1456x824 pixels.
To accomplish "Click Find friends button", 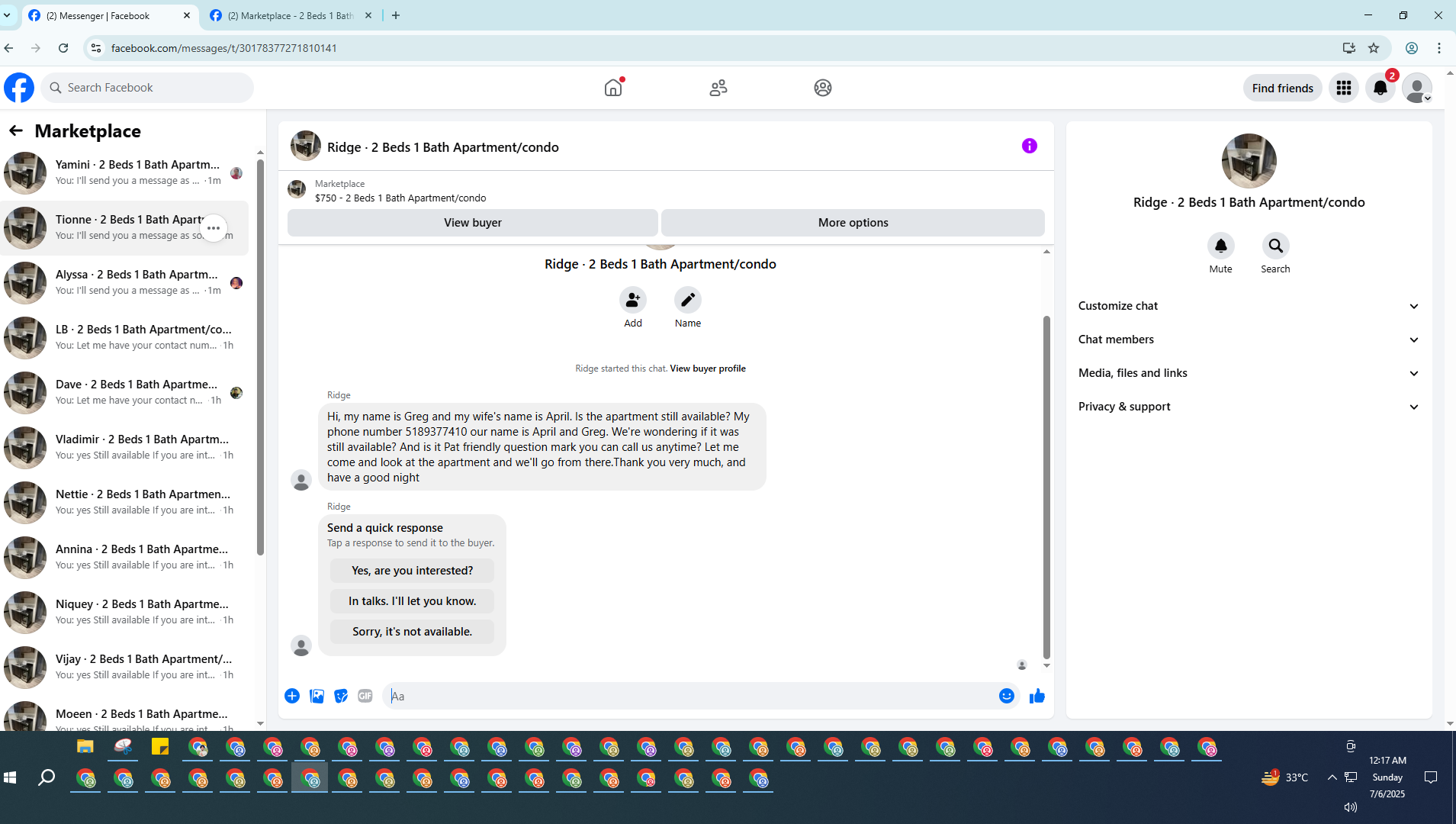I will tap(1283, 88).
